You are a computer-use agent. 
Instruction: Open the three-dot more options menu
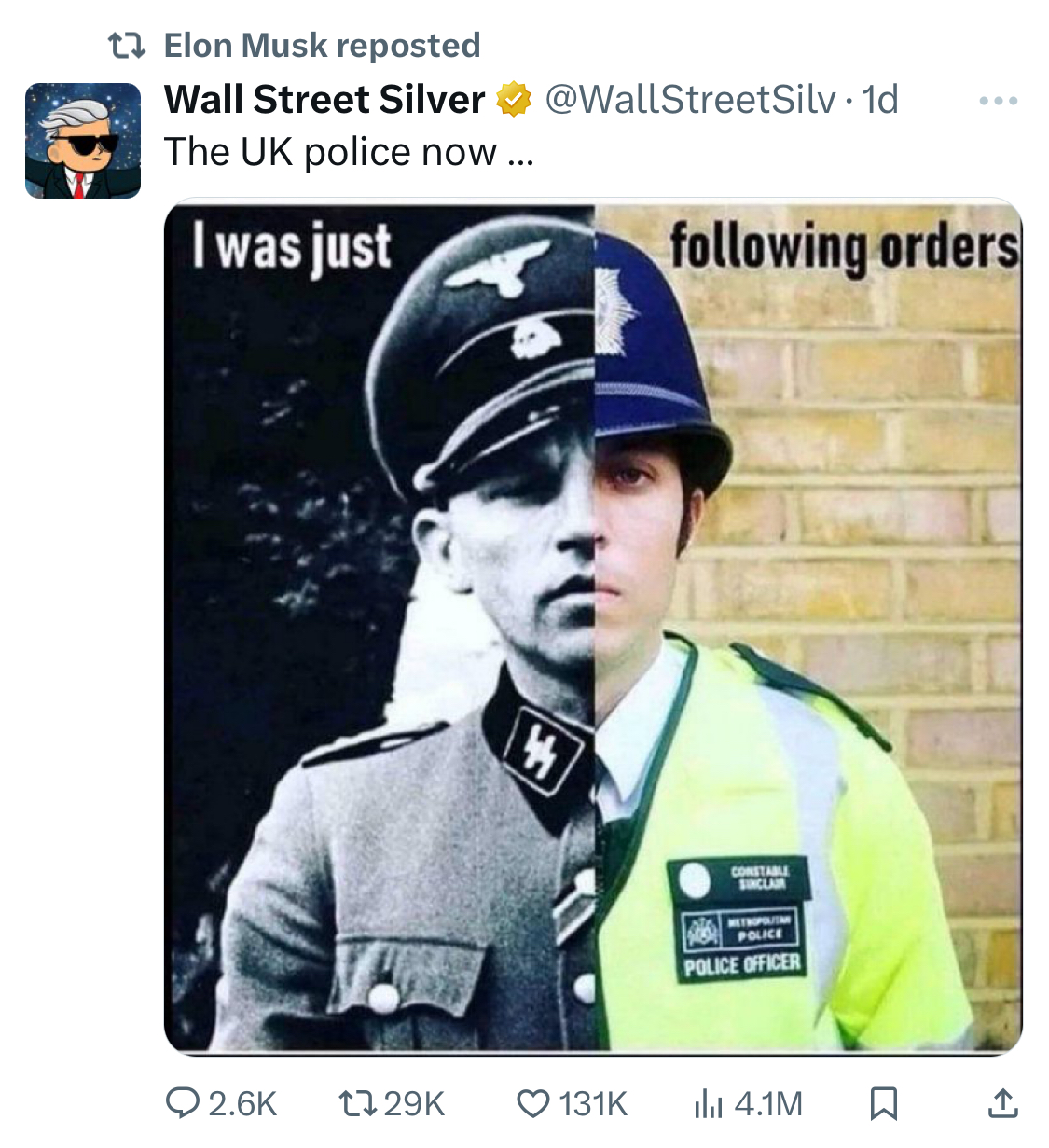pos(999,100)
